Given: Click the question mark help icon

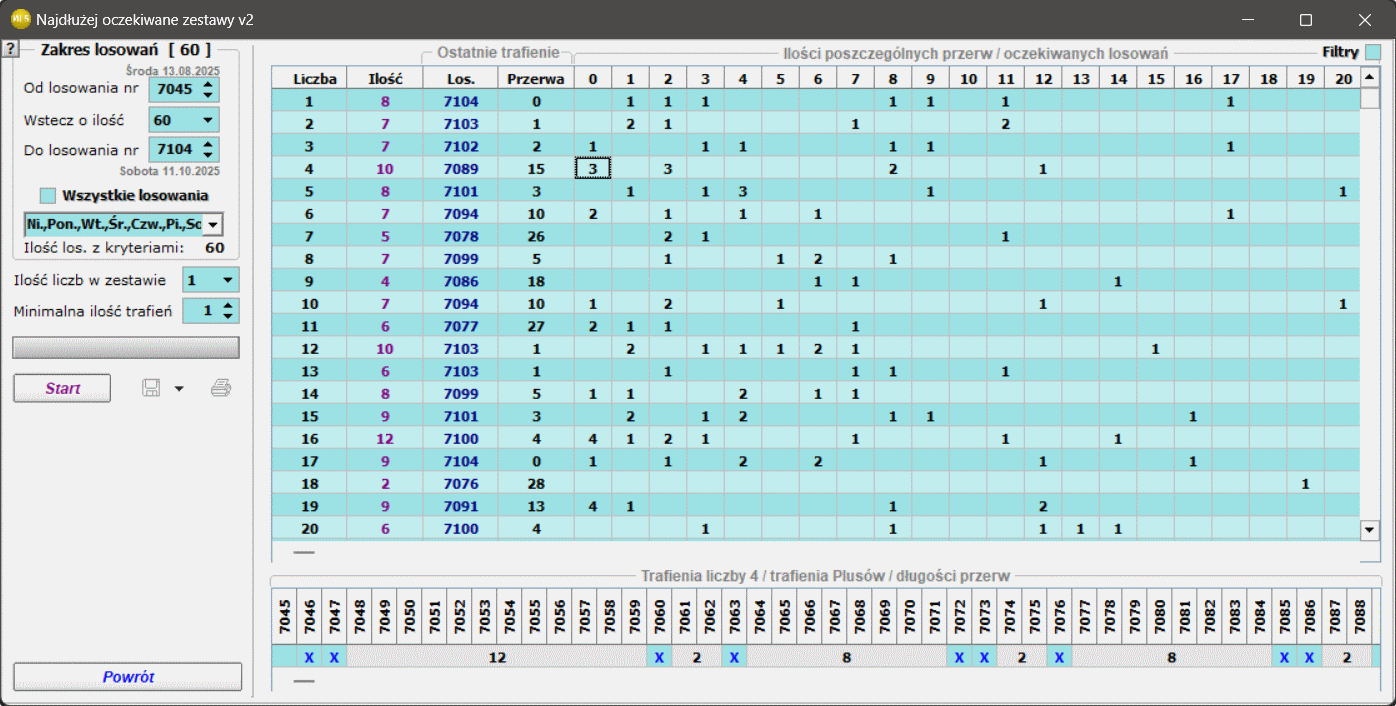Looking at the screenshot, I should click(x=11, y=50).
